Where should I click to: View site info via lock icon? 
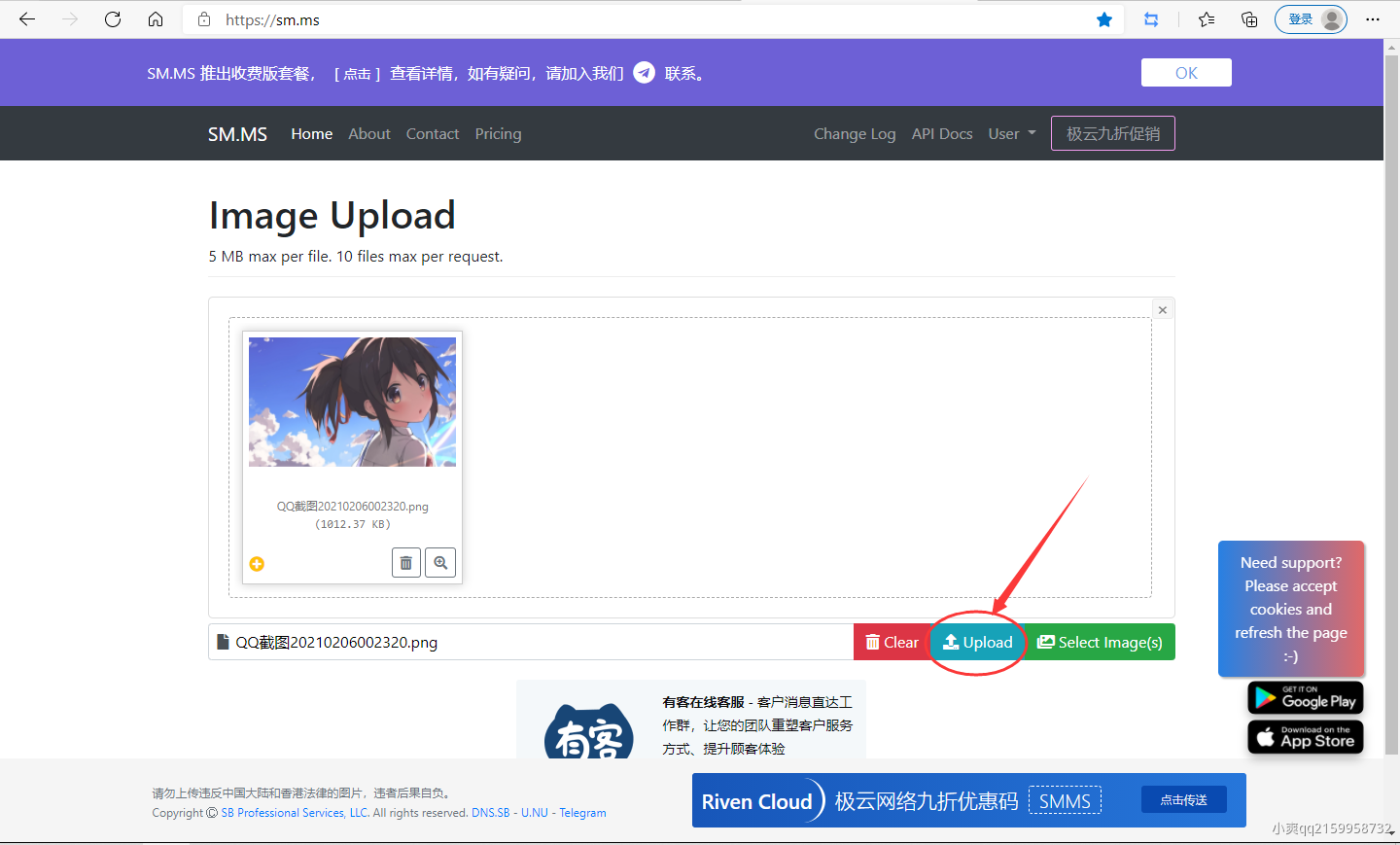(x=204, y=19)
